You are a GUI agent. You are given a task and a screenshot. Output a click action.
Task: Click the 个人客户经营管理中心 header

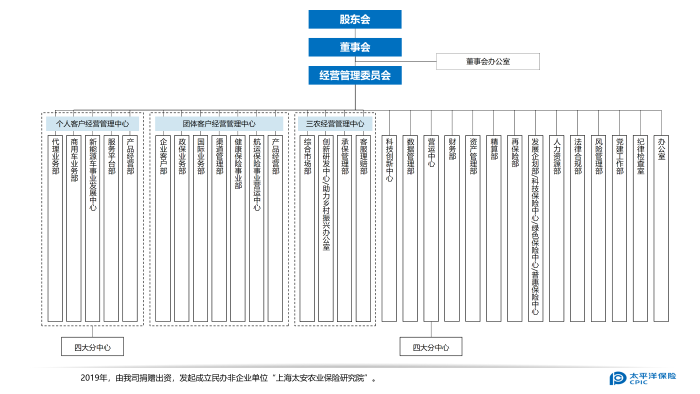pyautogui.click(x=92, y=124)
